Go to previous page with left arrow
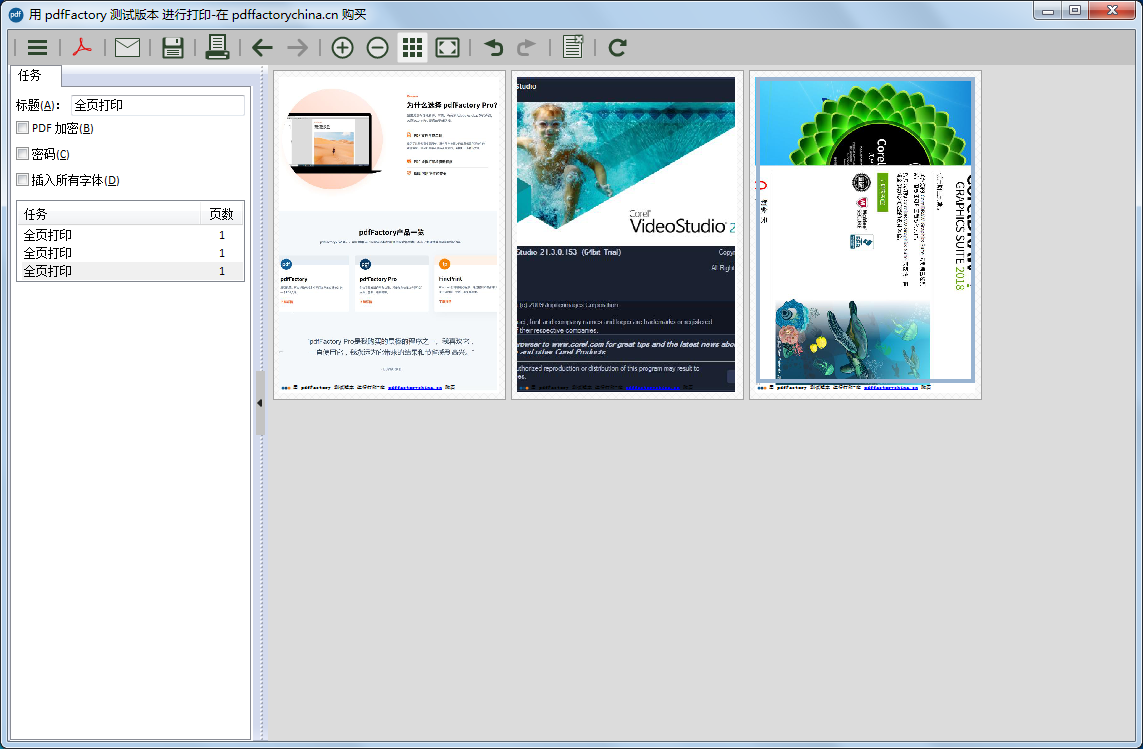This screenshot has height=749, width=1143. tap(262, 47)
